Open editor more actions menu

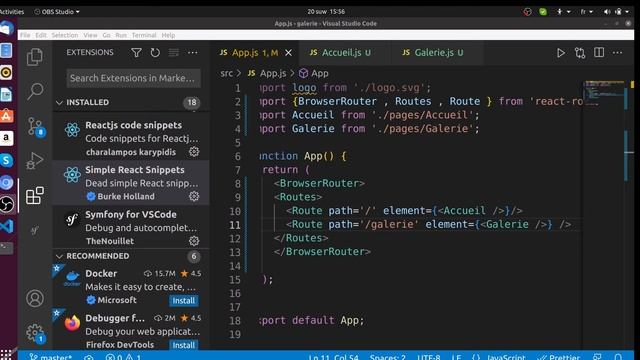(x=618, y=53)
